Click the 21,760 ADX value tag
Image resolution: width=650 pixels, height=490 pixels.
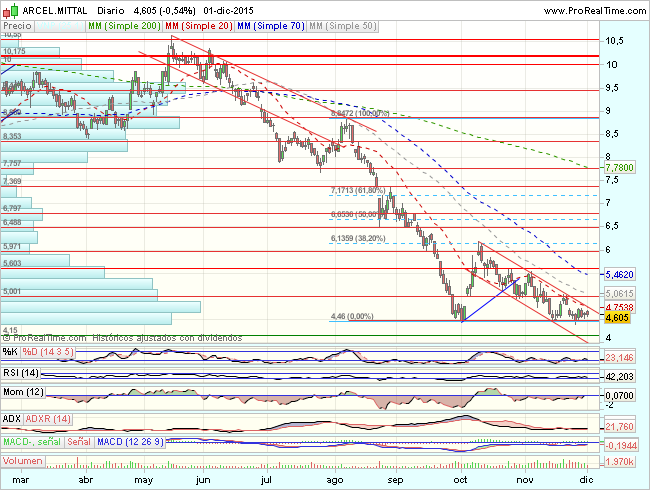click(x=619, y=427)
